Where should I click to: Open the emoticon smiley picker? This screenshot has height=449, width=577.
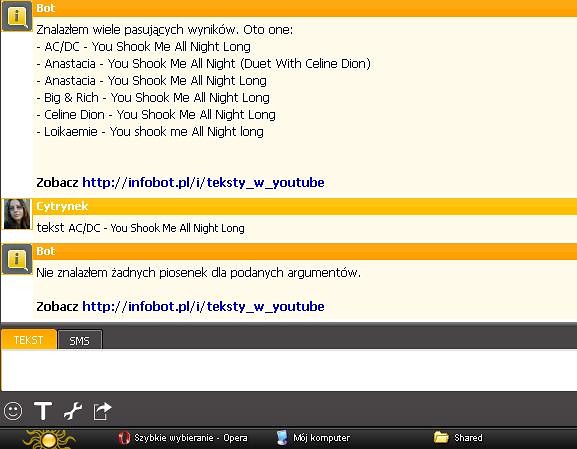pyautogui.click(x=13, y=411)
